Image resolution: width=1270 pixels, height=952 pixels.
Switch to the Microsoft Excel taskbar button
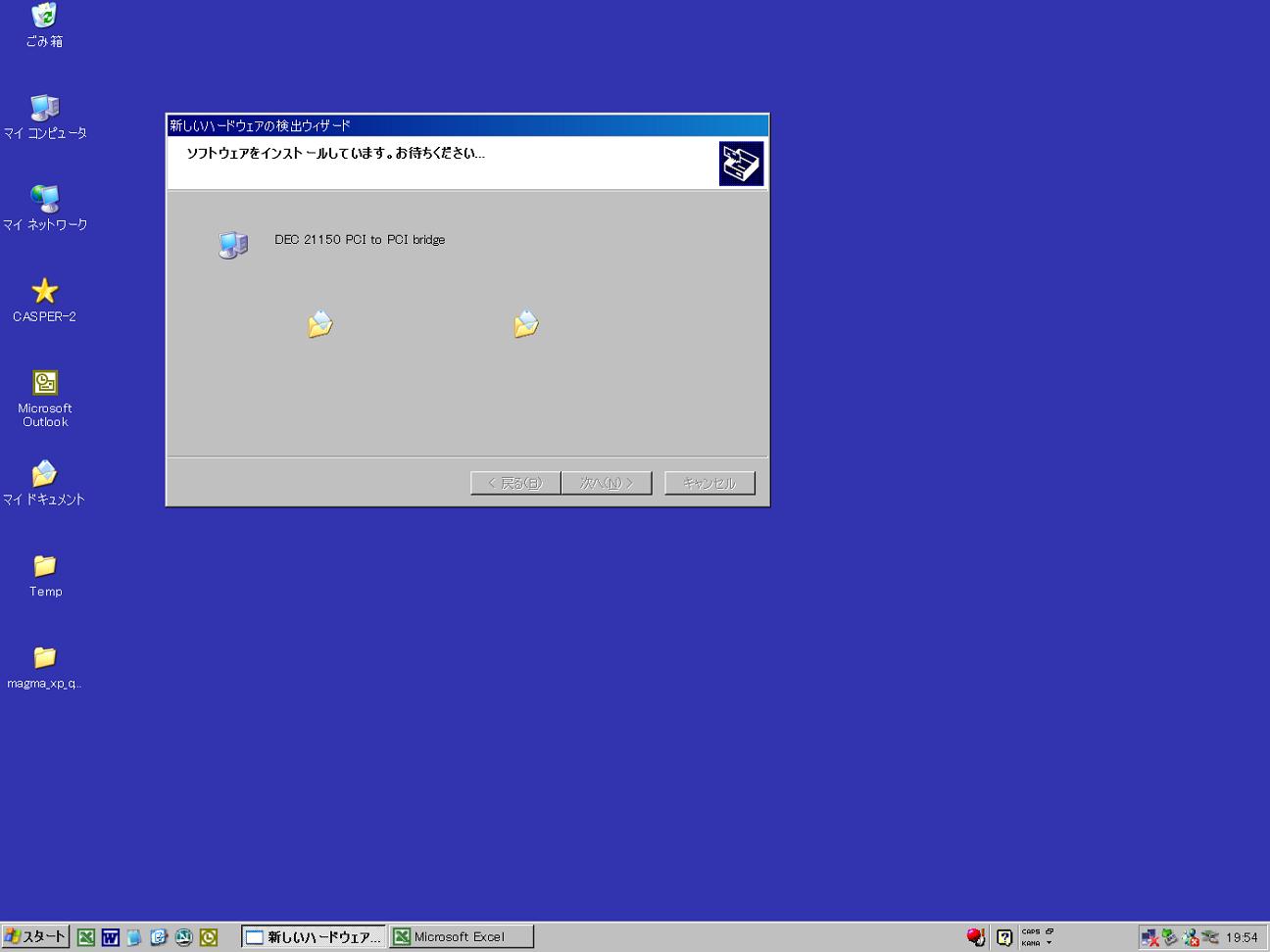tap(461, 937)
